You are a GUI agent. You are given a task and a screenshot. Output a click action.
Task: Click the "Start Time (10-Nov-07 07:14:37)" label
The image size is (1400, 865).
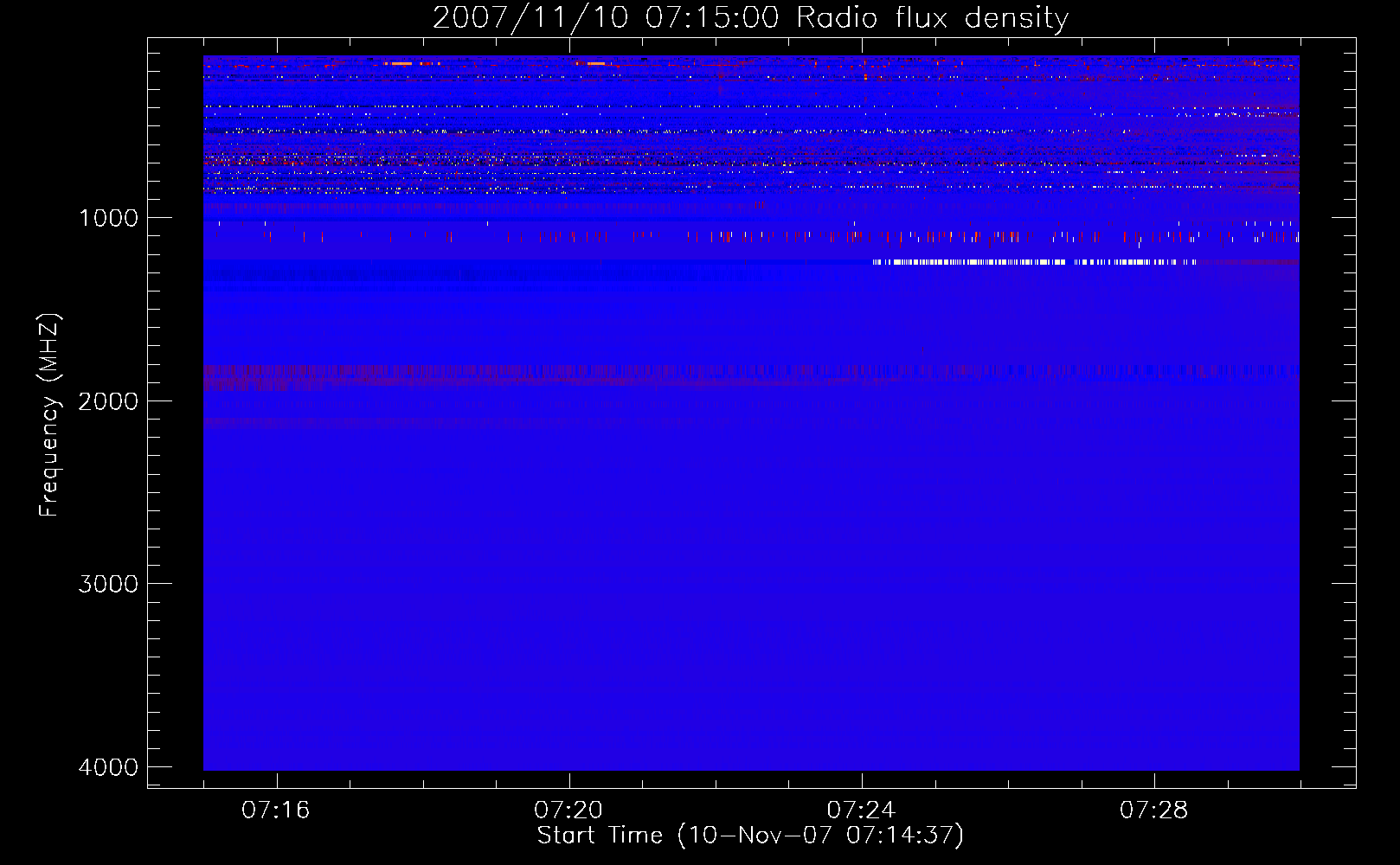click(x=750, y=836)
